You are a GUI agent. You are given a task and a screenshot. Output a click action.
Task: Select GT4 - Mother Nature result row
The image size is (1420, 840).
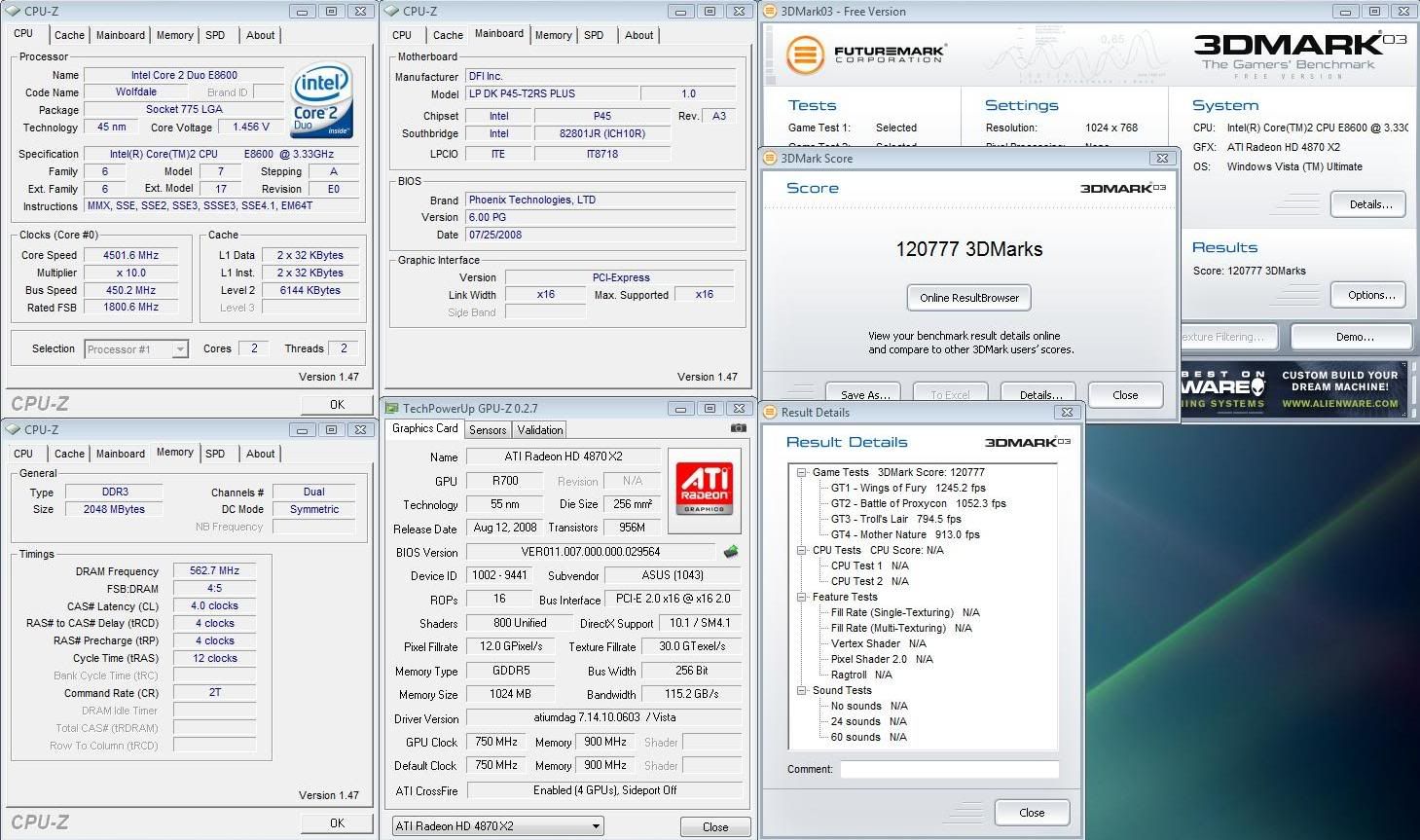click(x=905, y=534)
